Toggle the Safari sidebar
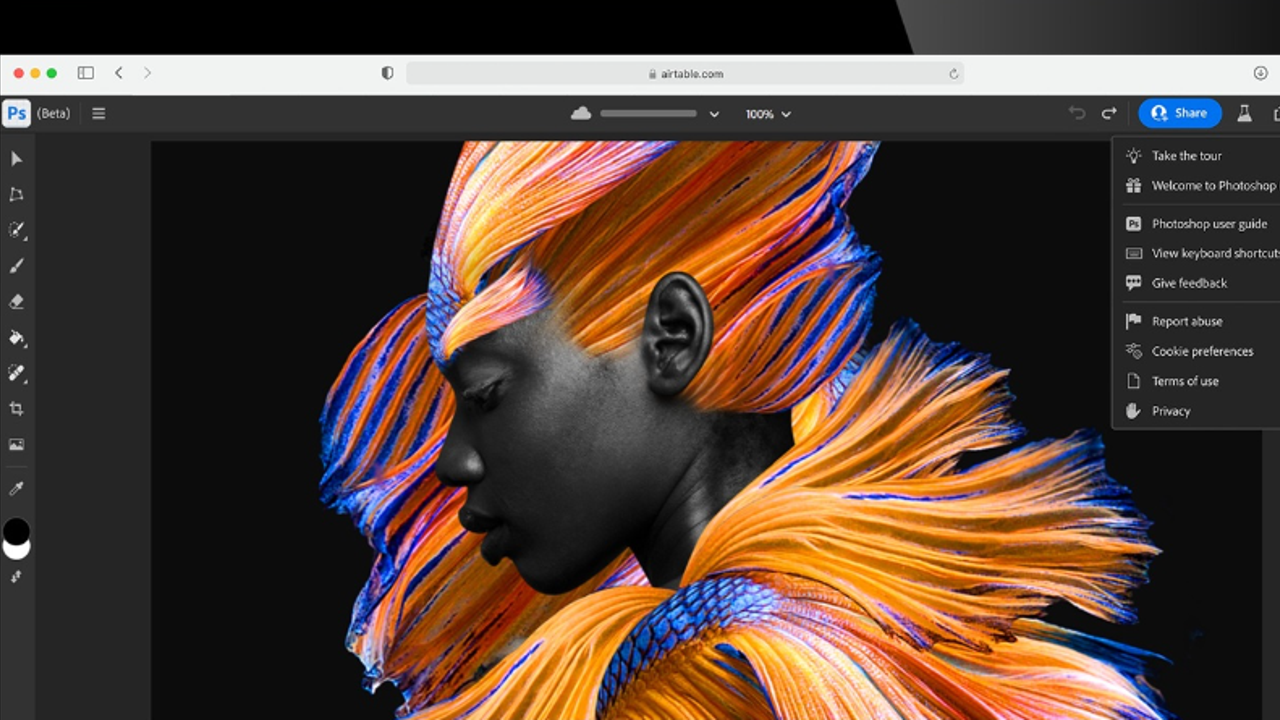This screenshot has height=720, width=1280. [x=86, y=72]
